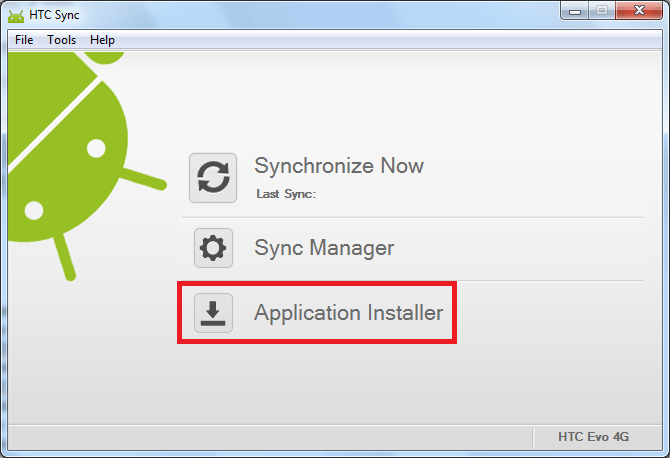The image size is (670, 458).
Task: Click the Android robot's upper white eye
Action: point(96,148)
